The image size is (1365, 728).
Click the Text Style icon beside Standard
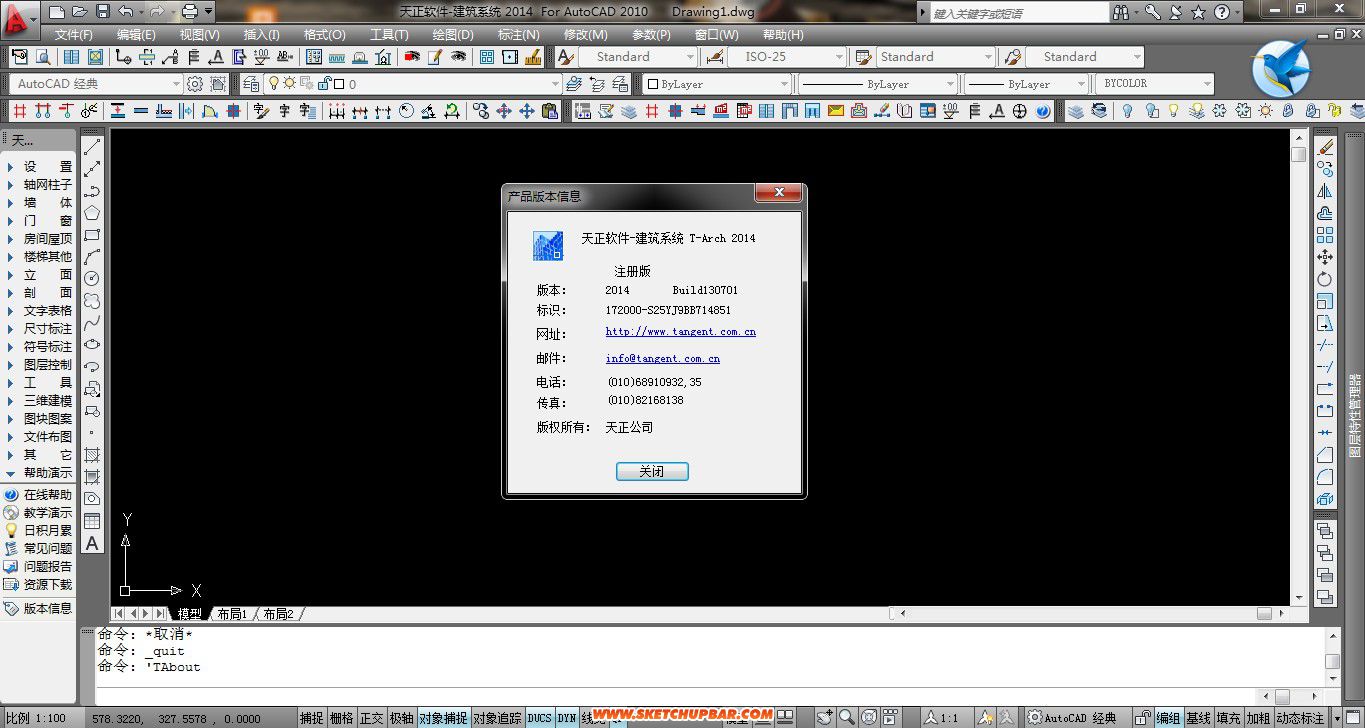click(x=565, y=57)
